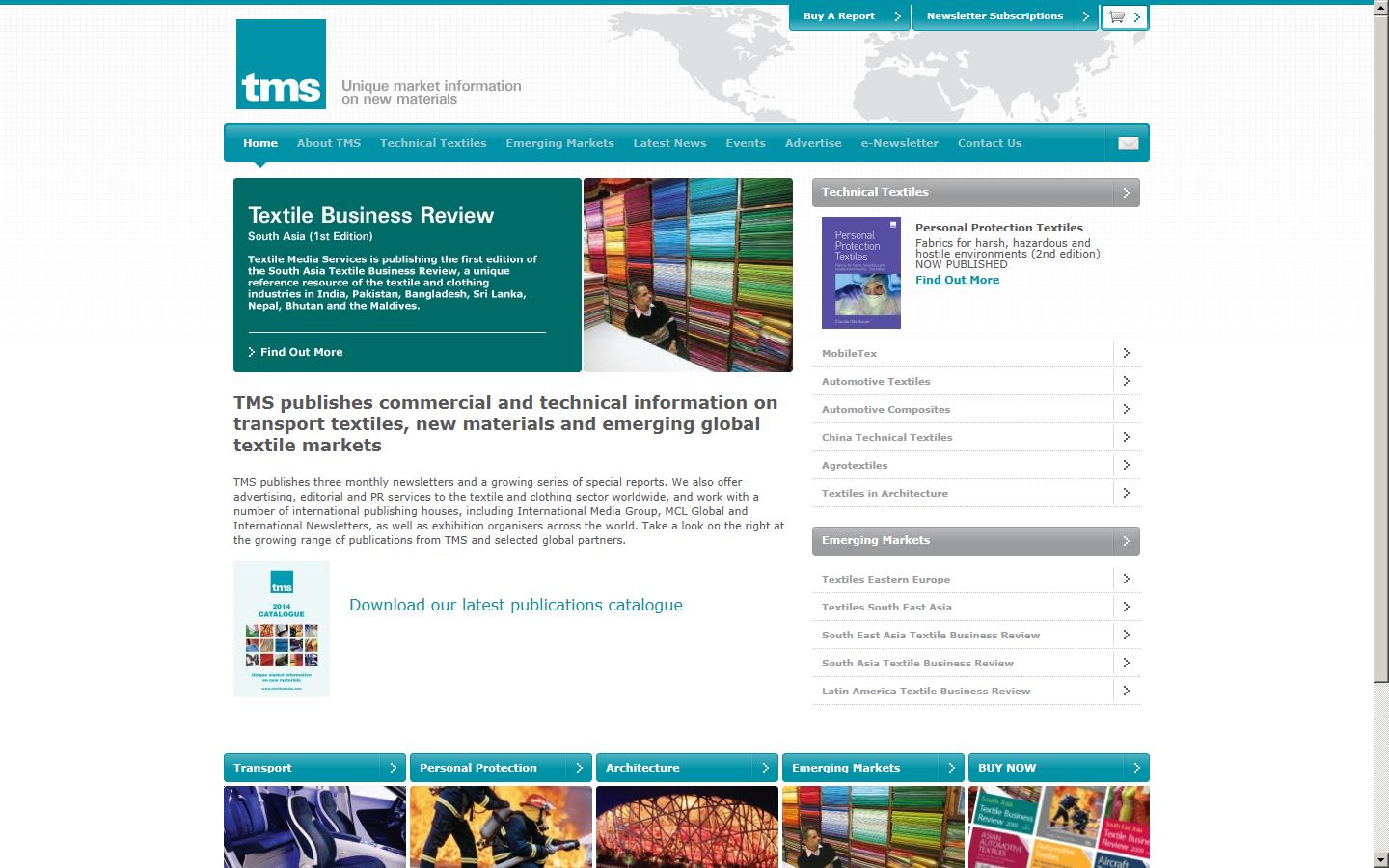Click Find Out More for Personal Protection Textiles
Viewport: 1389px width, 868px height.
[x=956, y=280]
